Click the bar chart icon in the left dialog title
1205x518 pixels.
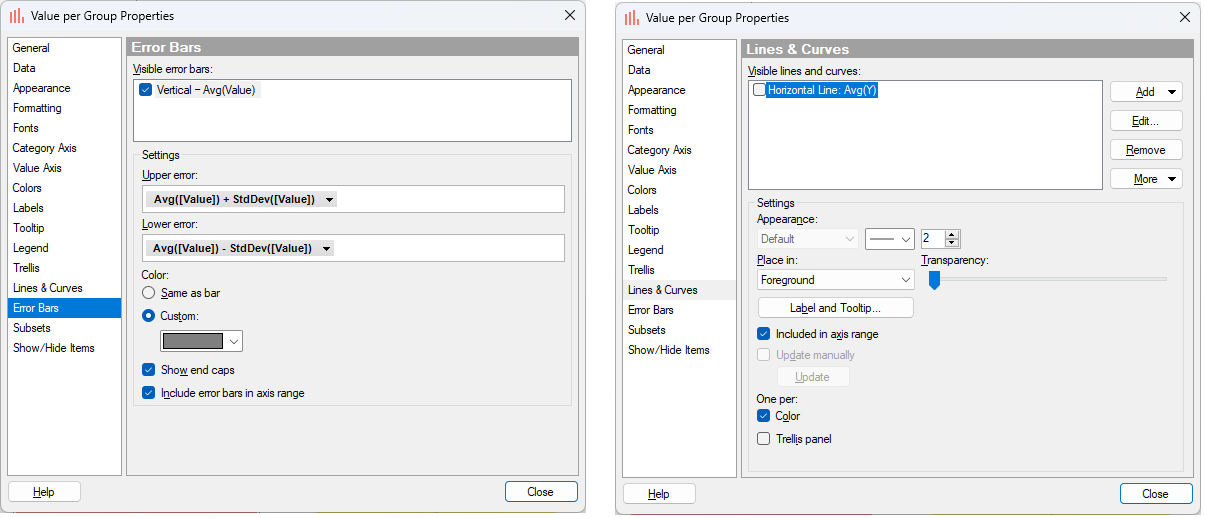click(17, 16)
